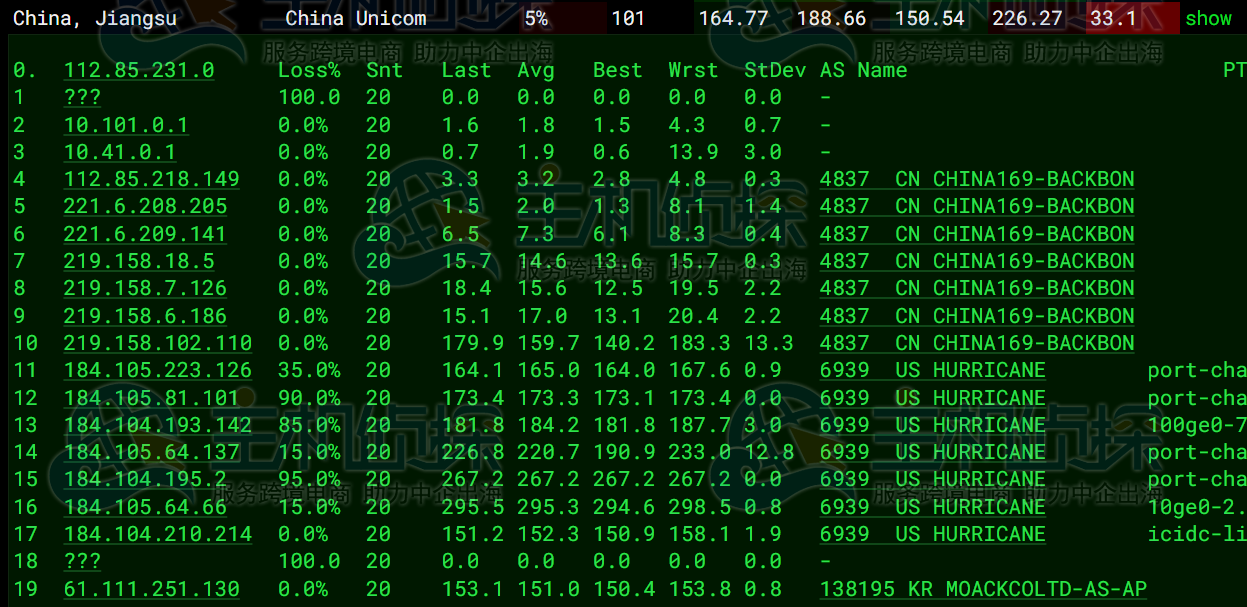The image size is (1247, 607).
Task: Open hop 12 IP 184.105.81.101
Action: tap(152, 398)
